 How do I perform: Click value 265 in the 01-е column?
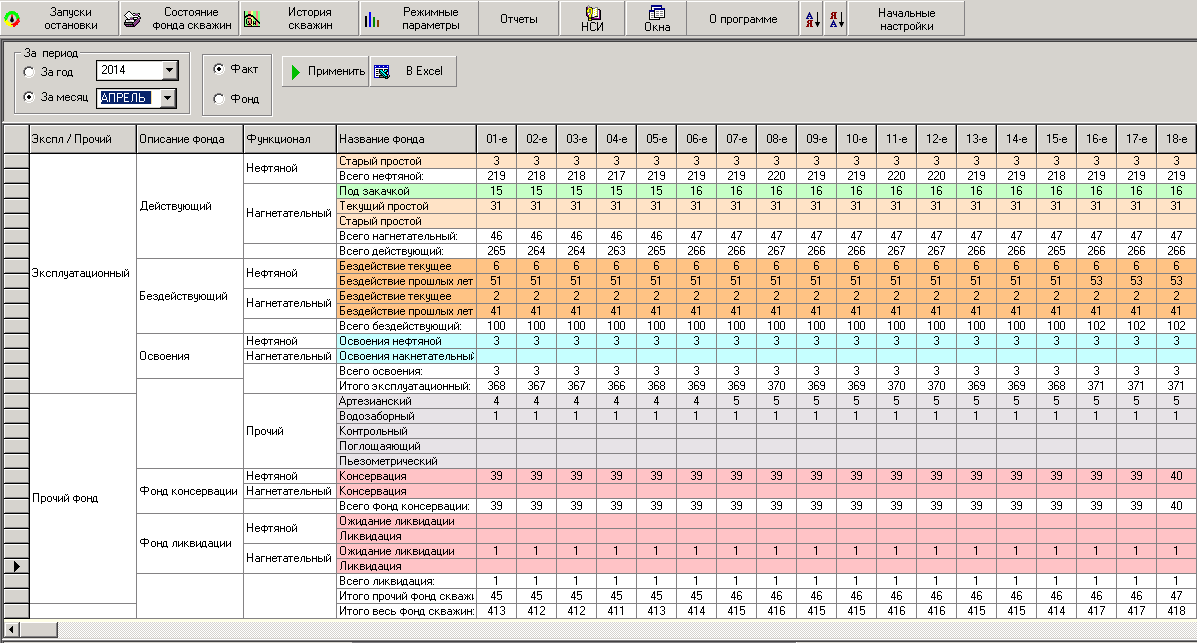coord(496,251)
